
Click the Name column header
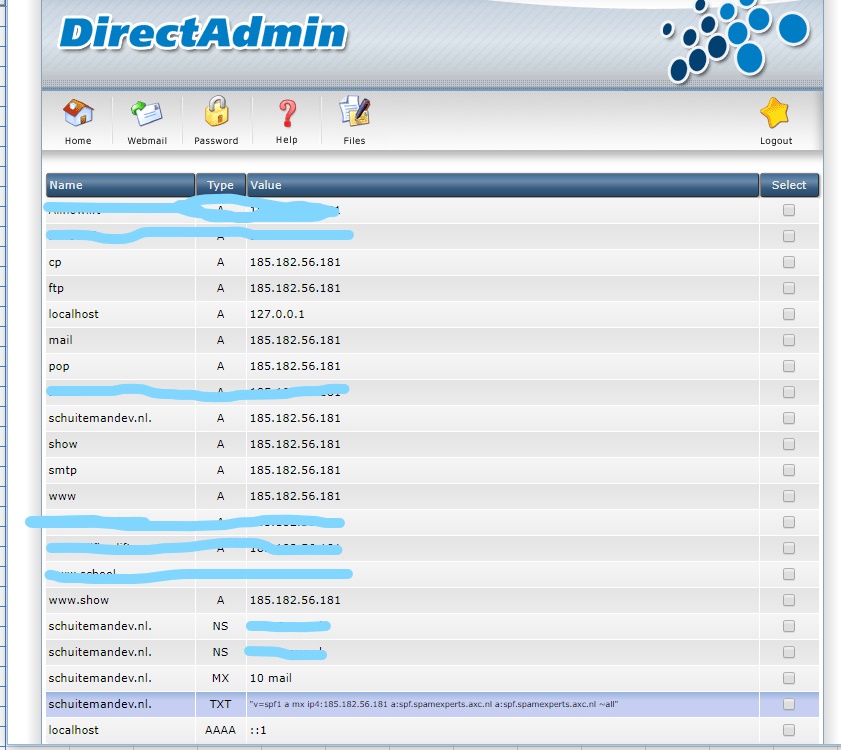click(120, 185)
